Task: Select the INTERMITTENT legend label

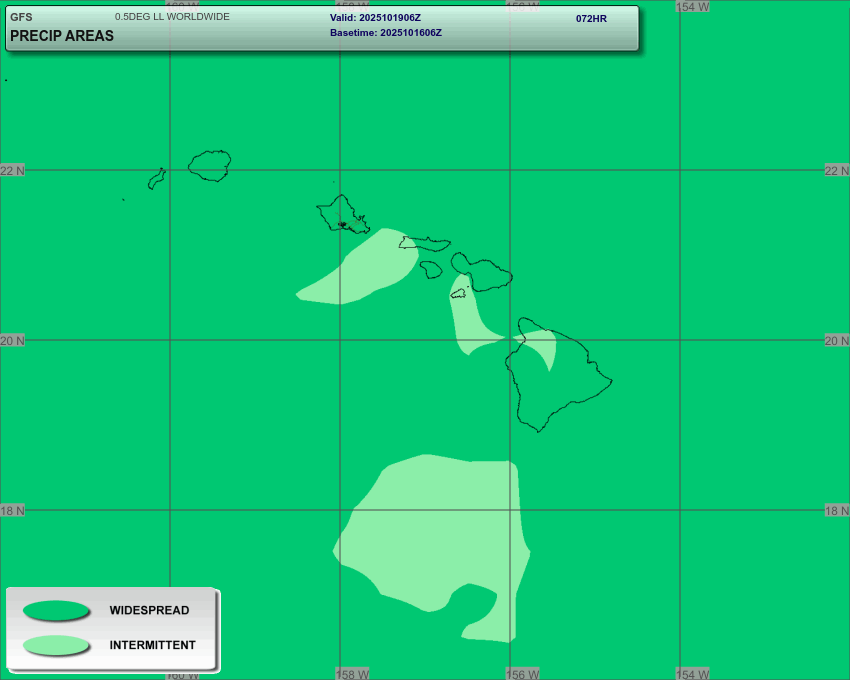Action: coord(152,646)
